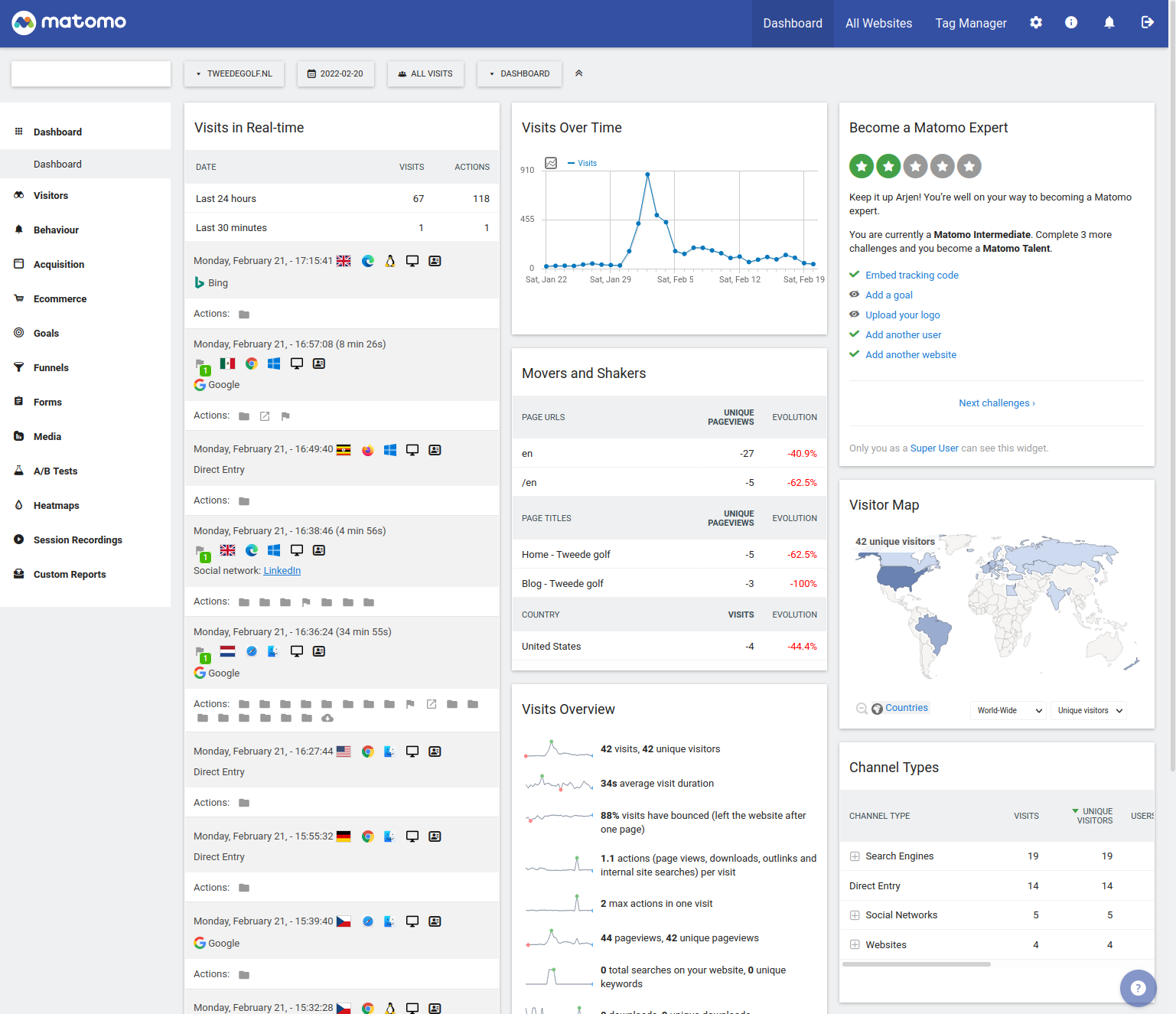Open the World-Wide region dropdown
The height and width of the screenshot is (1014, 1176).
pos(1008,710)
